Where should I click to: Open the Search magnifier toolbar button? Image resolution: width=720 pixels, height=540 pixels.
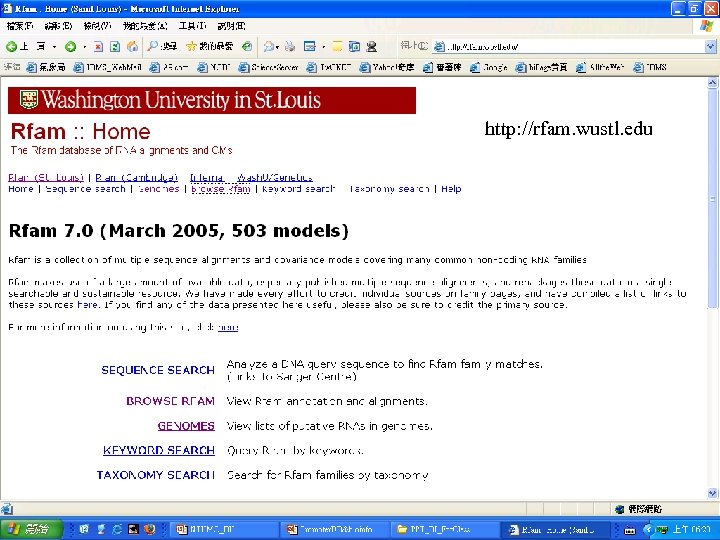click(162, 46)
